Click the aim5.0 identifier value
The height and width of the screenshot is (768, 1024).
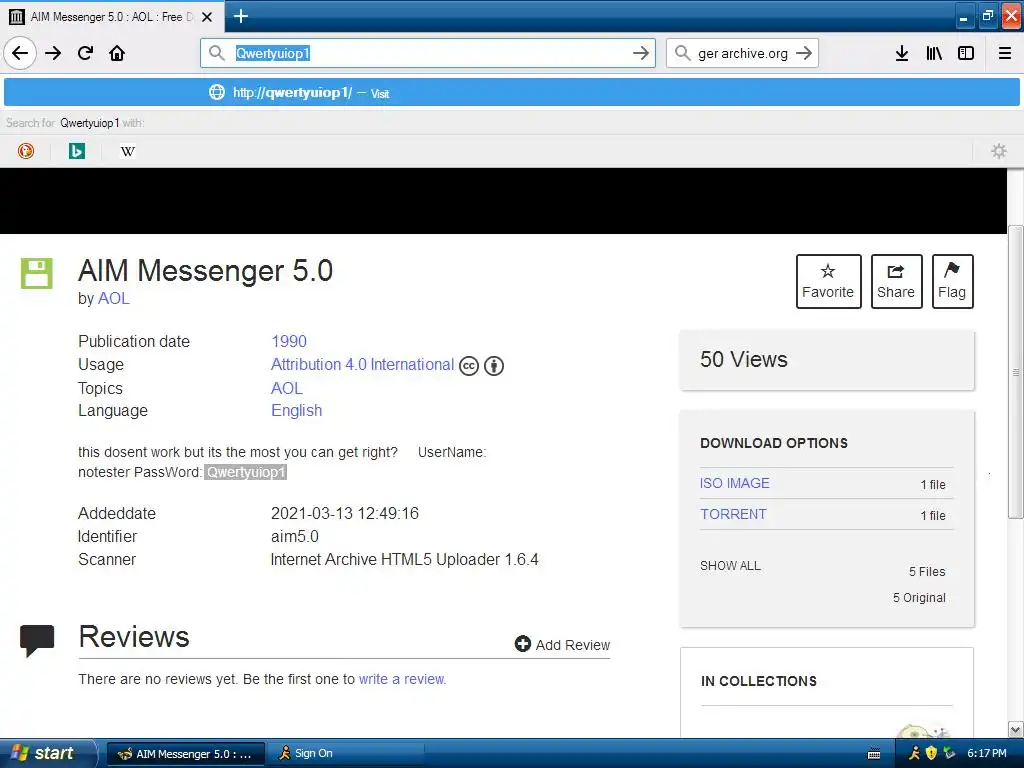coord(295,537)
